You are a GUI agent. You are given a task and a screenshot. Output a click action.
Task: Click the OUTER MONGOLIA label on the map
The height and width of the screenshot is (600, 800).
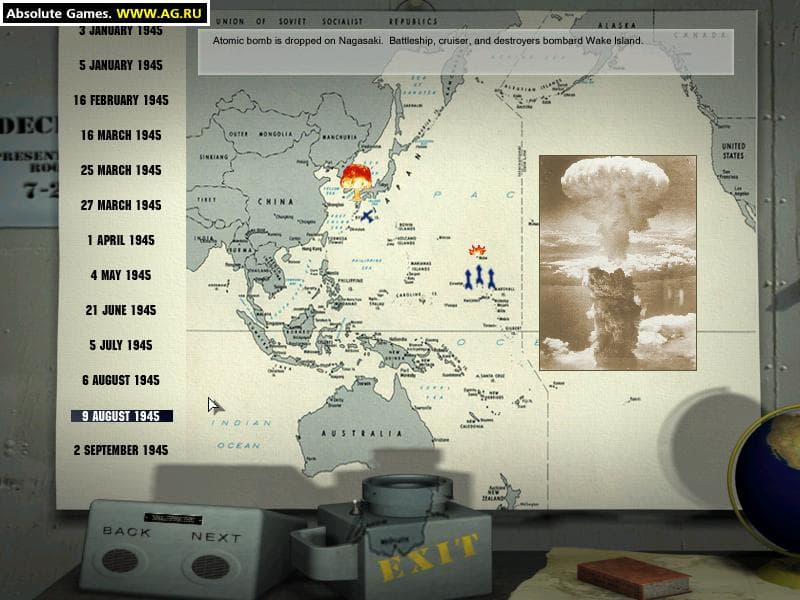pos(261,134)
